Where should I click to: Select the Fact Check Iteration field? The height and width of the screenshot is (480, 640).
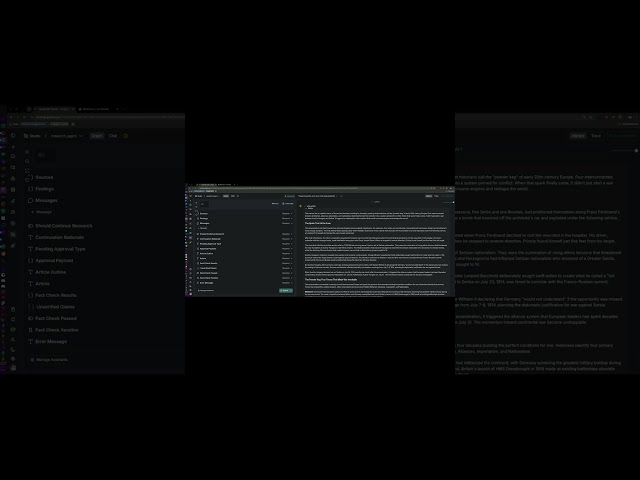click(x=244, y=278)
